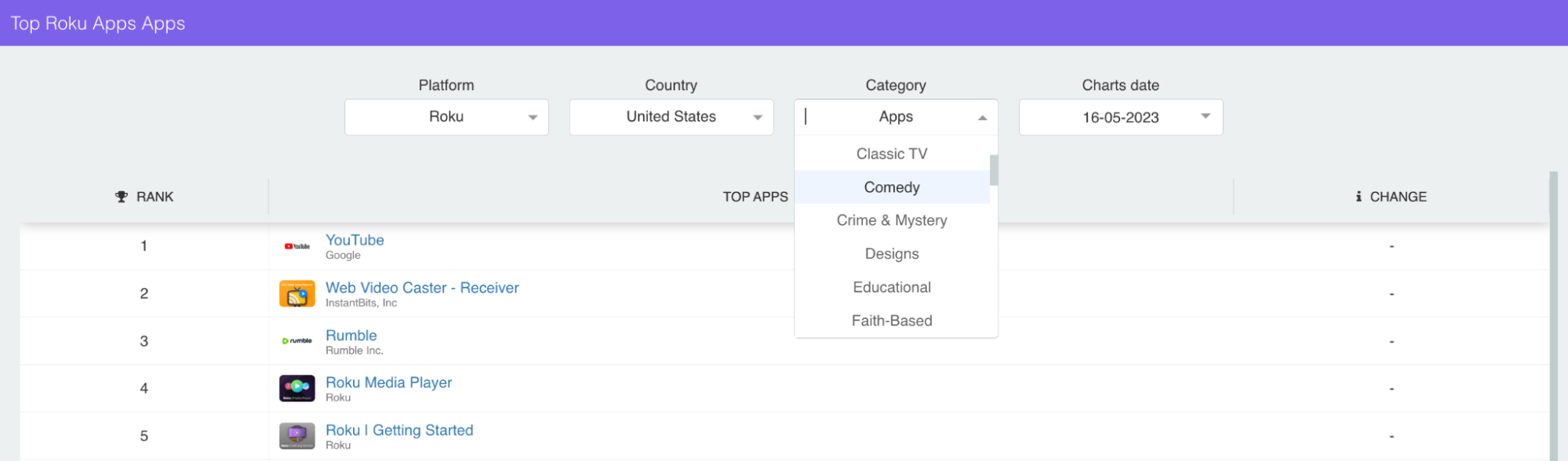Click the Top Roku Apps Apps title
The height and width of the screenshot is (461, 1568).
pyautogui.click(x=98, y=24)
